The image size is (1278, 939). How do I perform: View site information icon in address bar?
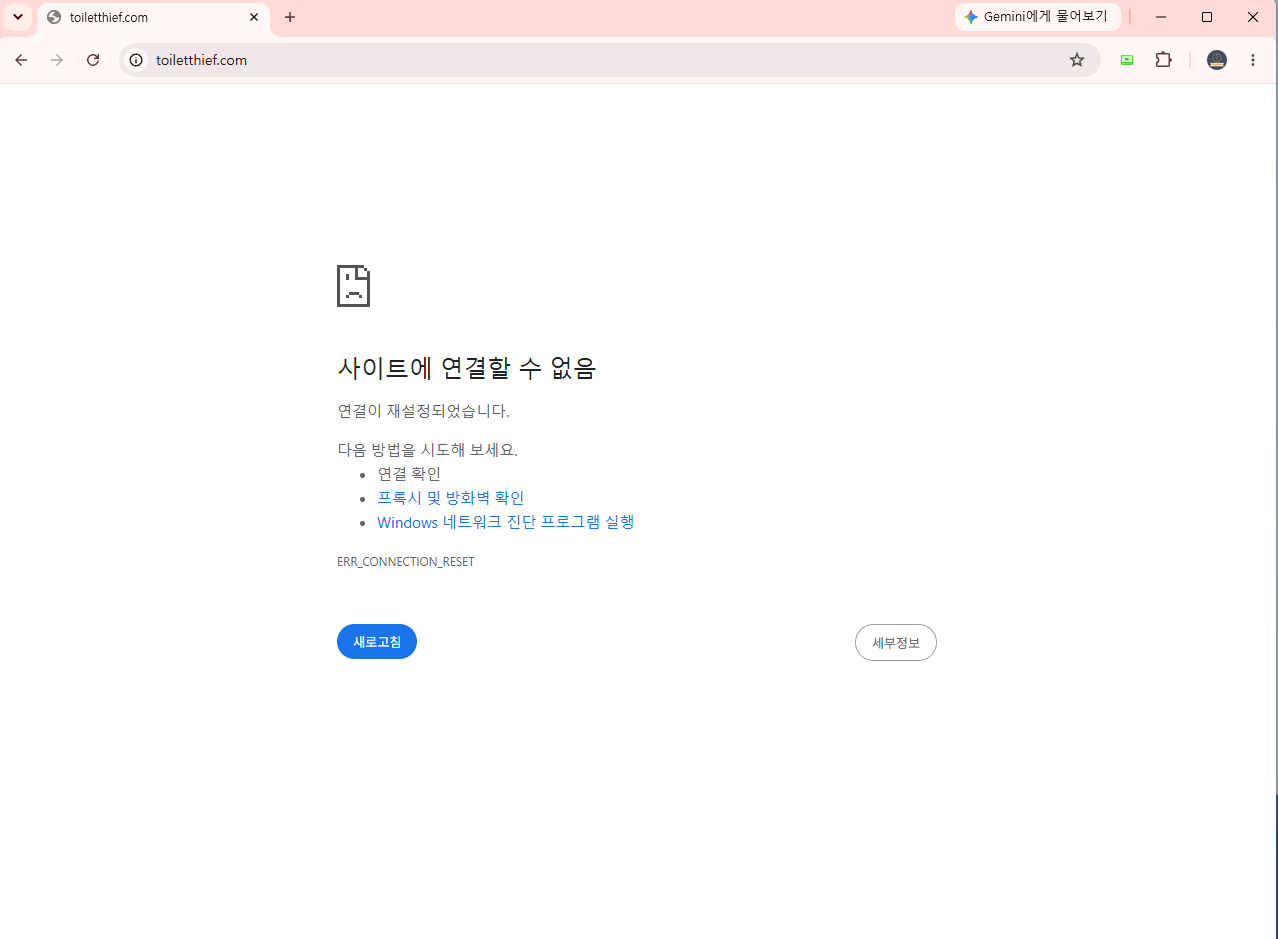click(x=137, y=60)
